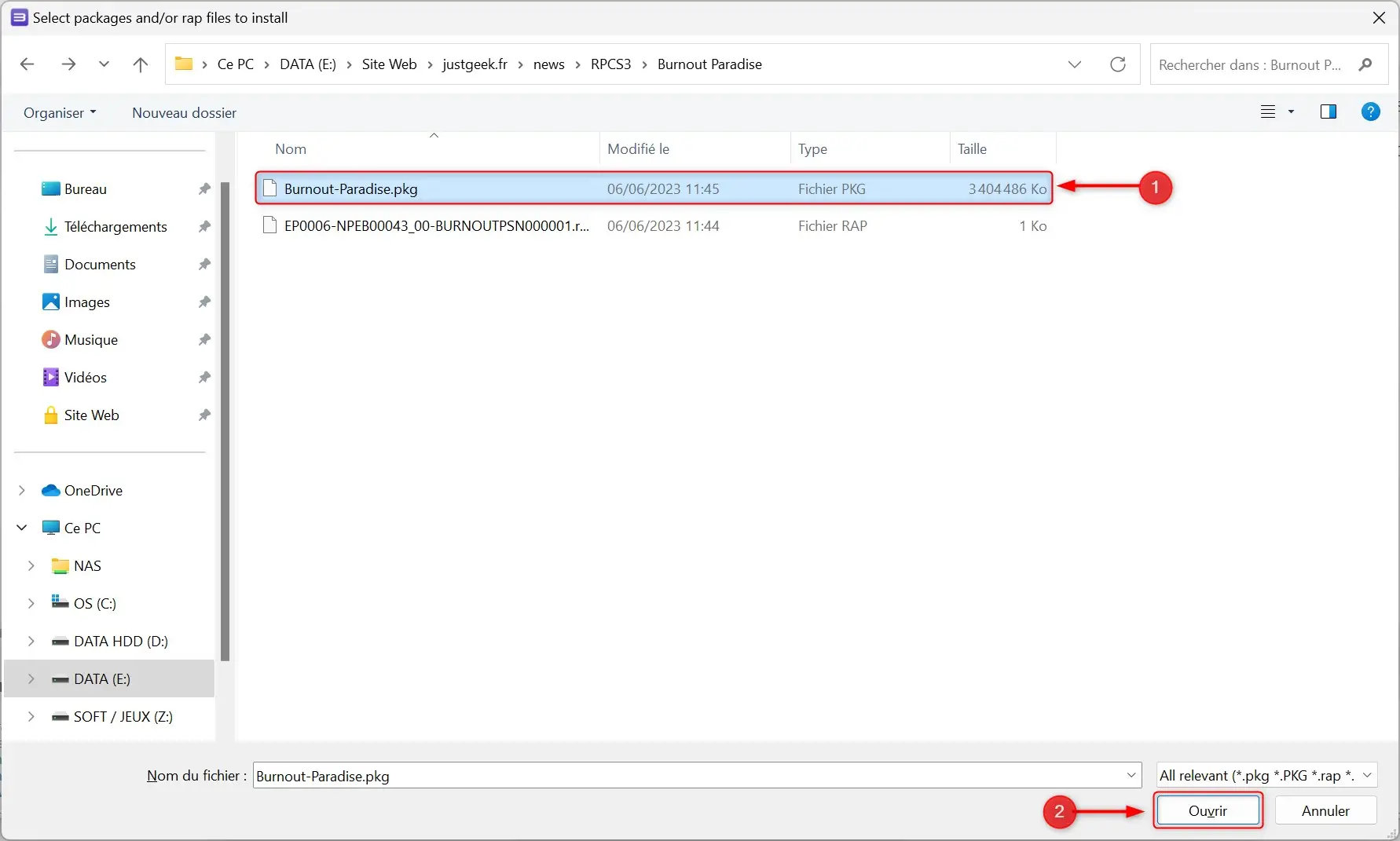The height and width of the screenshot is (841, 1400).
Task: Click the pin icon beside Images
Action: click(x=204, y=302)
